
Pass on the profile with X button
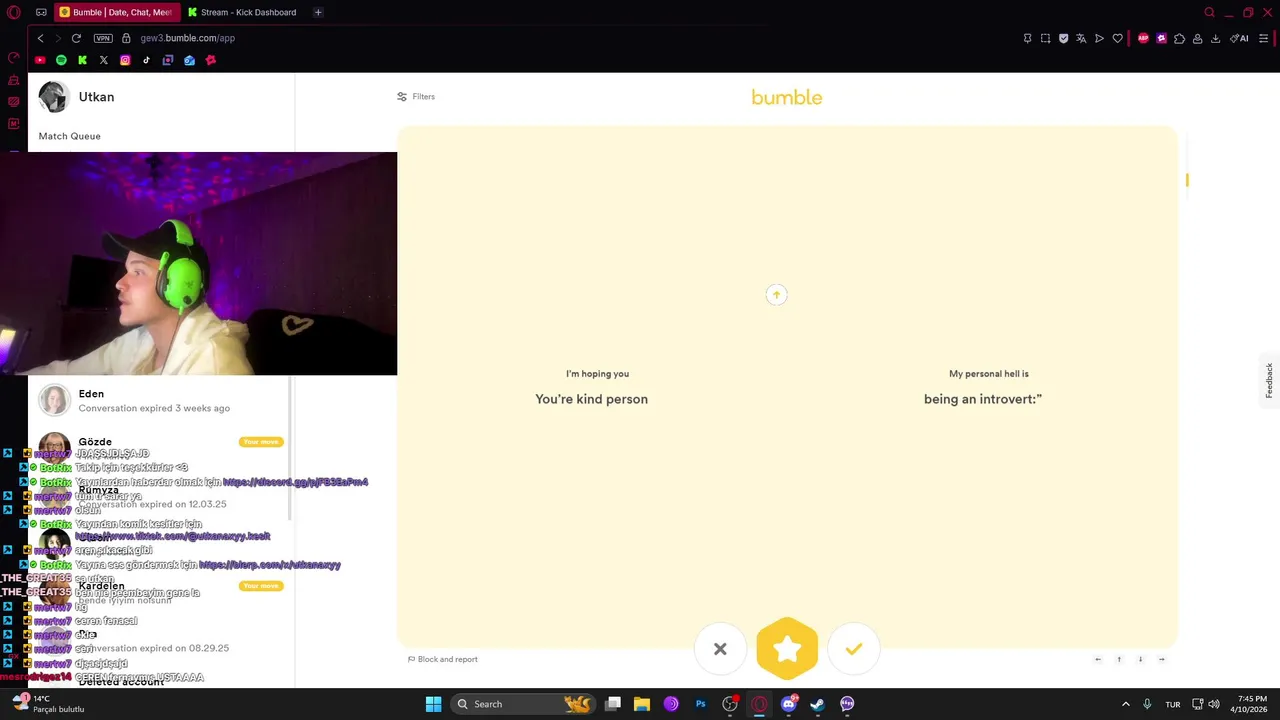point(720,649)
